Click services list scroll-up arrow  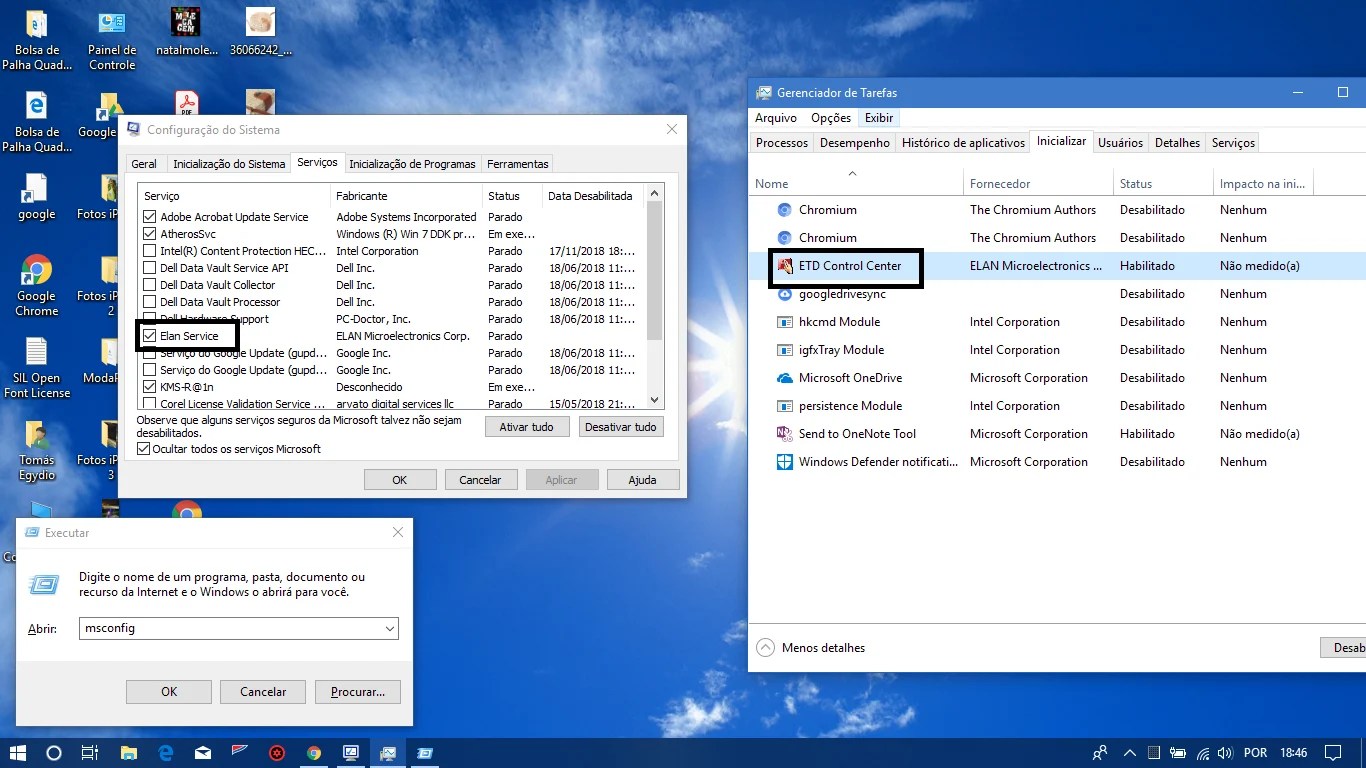click(655, 192)
